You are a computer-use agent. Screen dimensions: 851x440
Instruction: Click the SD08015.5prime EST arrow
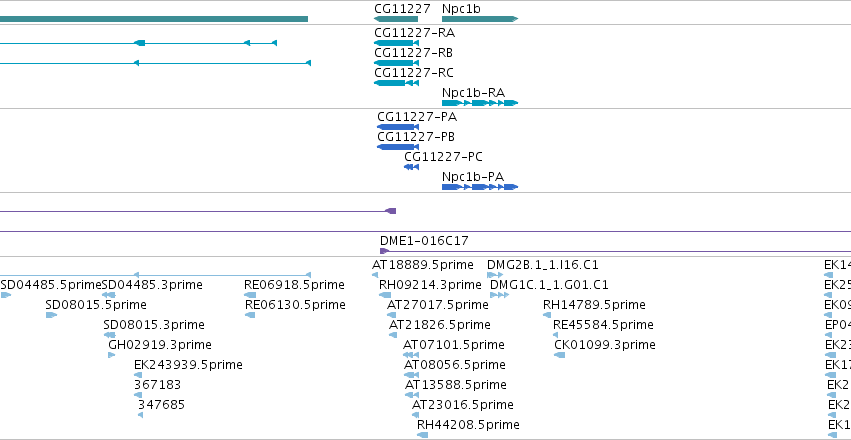click(x=52, y=315)
